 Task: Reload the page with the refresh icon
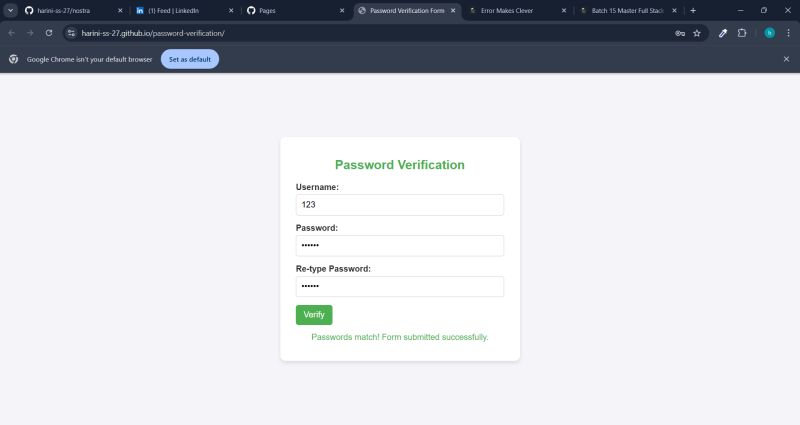[x=49, y=33]
